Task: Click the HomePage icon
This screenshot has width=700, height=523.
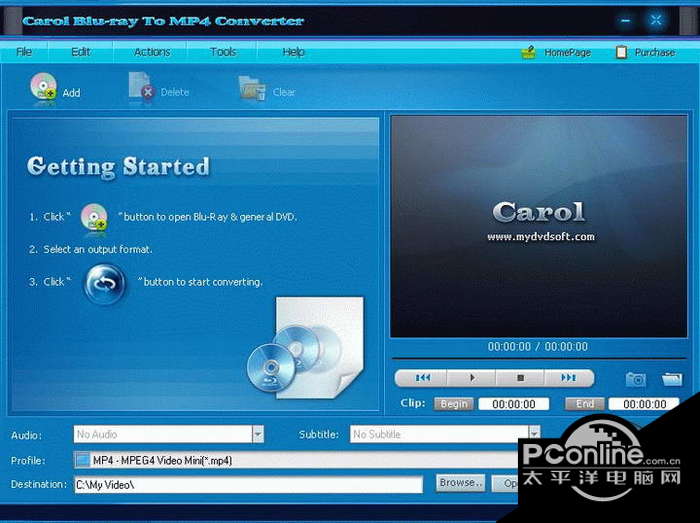Action: [x=529, y=52]
